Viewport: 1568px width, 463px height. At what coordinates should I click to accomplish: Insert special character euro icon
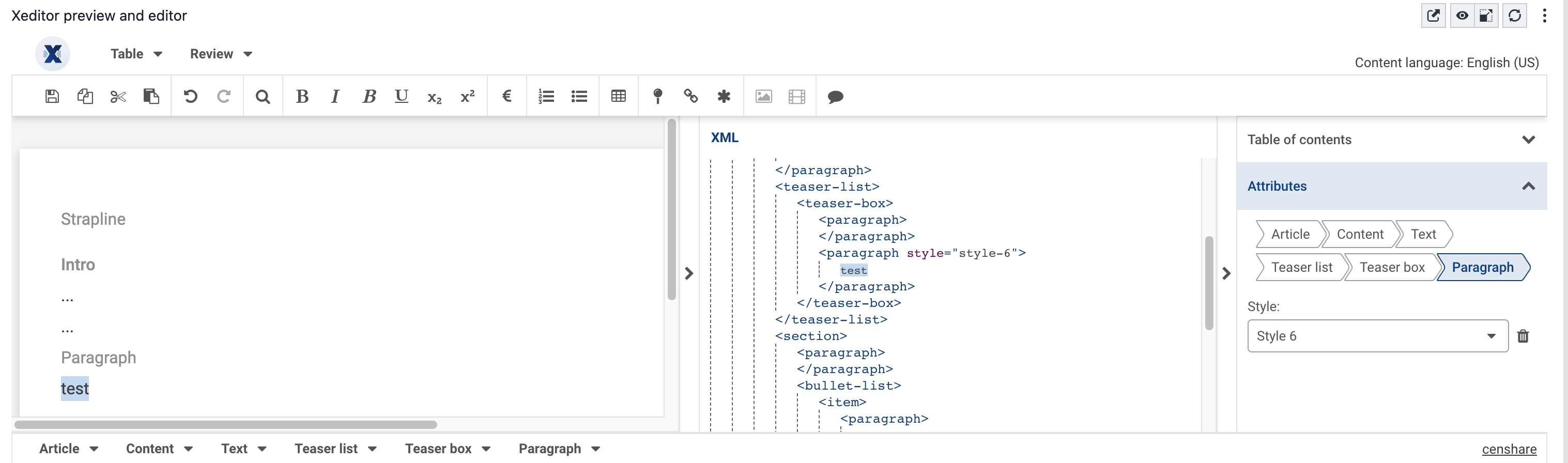pos(506,96)
